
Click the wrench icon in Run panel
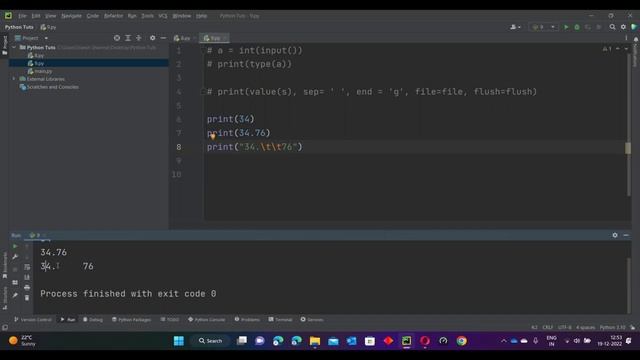click(15, 257)
